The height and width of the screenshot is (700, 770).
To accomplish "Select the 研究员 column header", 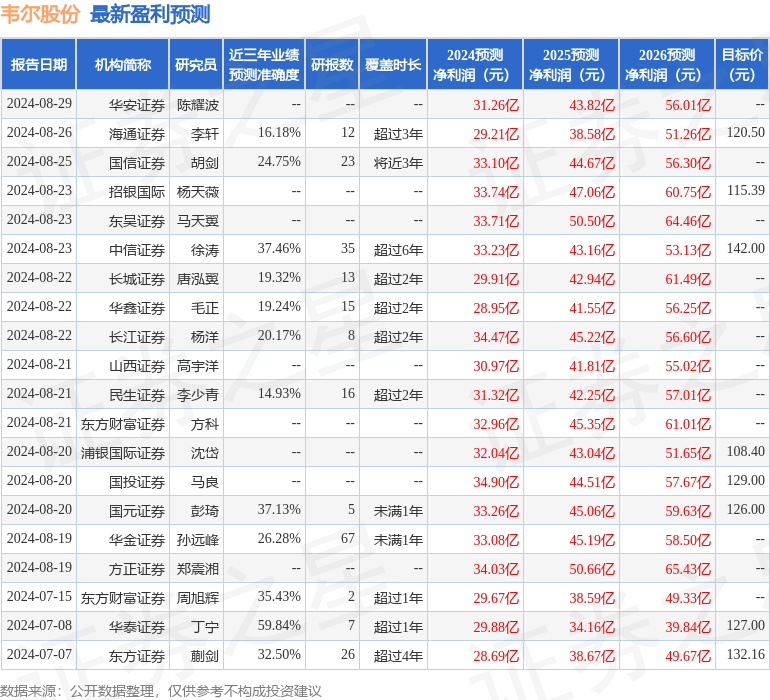I will coord(196,64).
